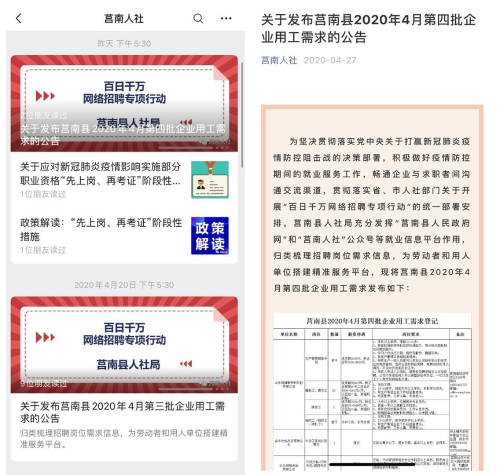Viewport: 500px width, 475px height.
Task: Click 1位朋友读过 under the 政策解读 article
Action: (x=43, y=250)
